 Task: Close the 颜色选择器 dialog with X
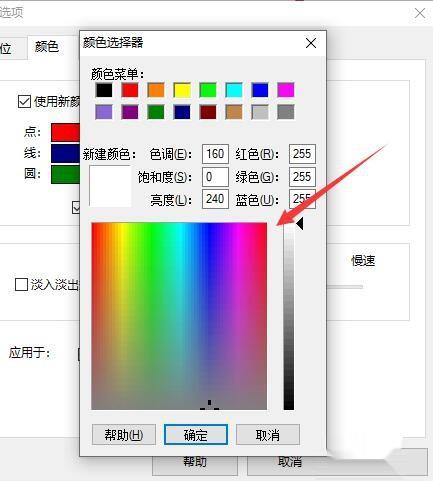tap(311, 43)
